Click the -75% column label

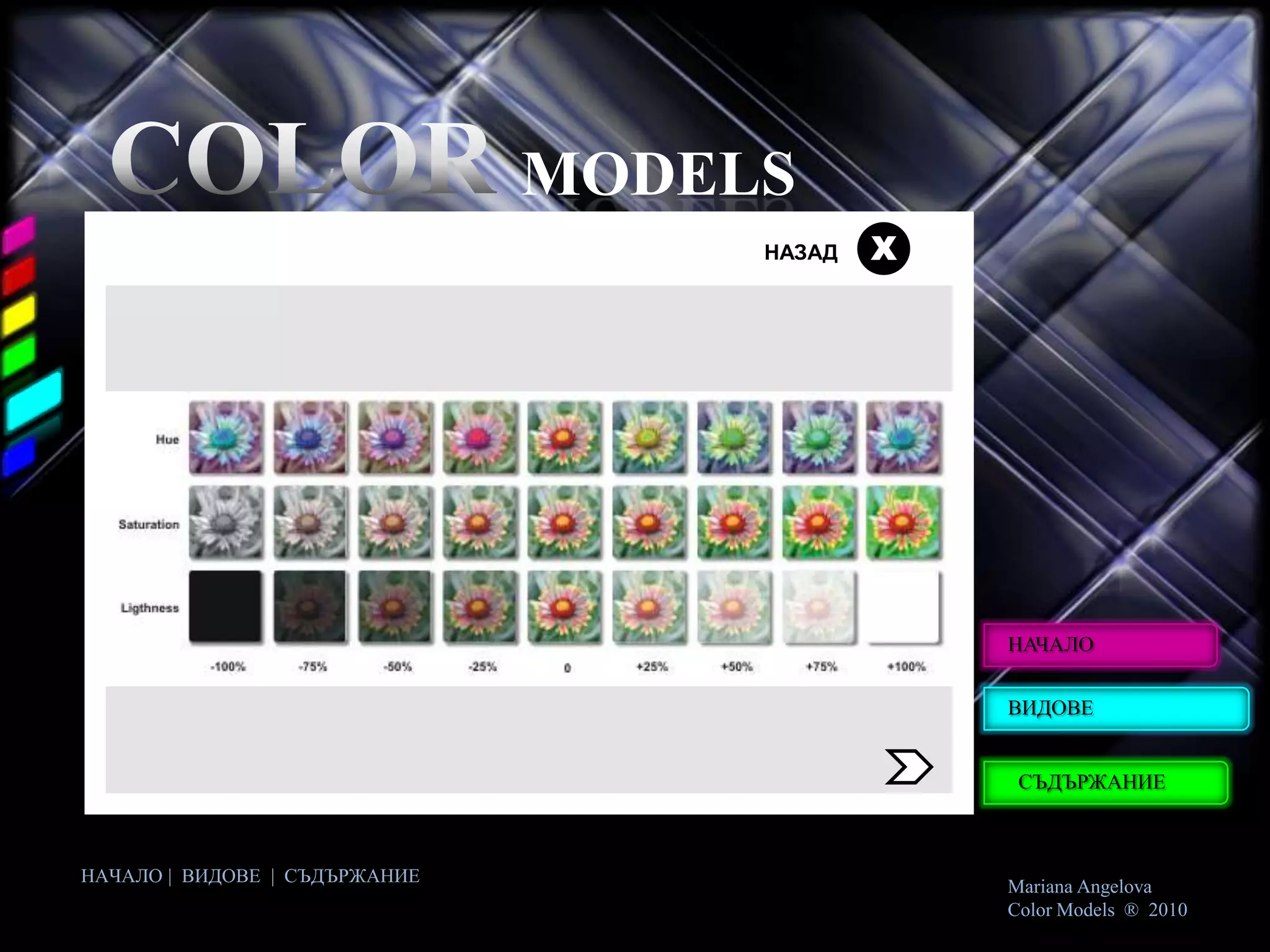(x=313, y=667)
